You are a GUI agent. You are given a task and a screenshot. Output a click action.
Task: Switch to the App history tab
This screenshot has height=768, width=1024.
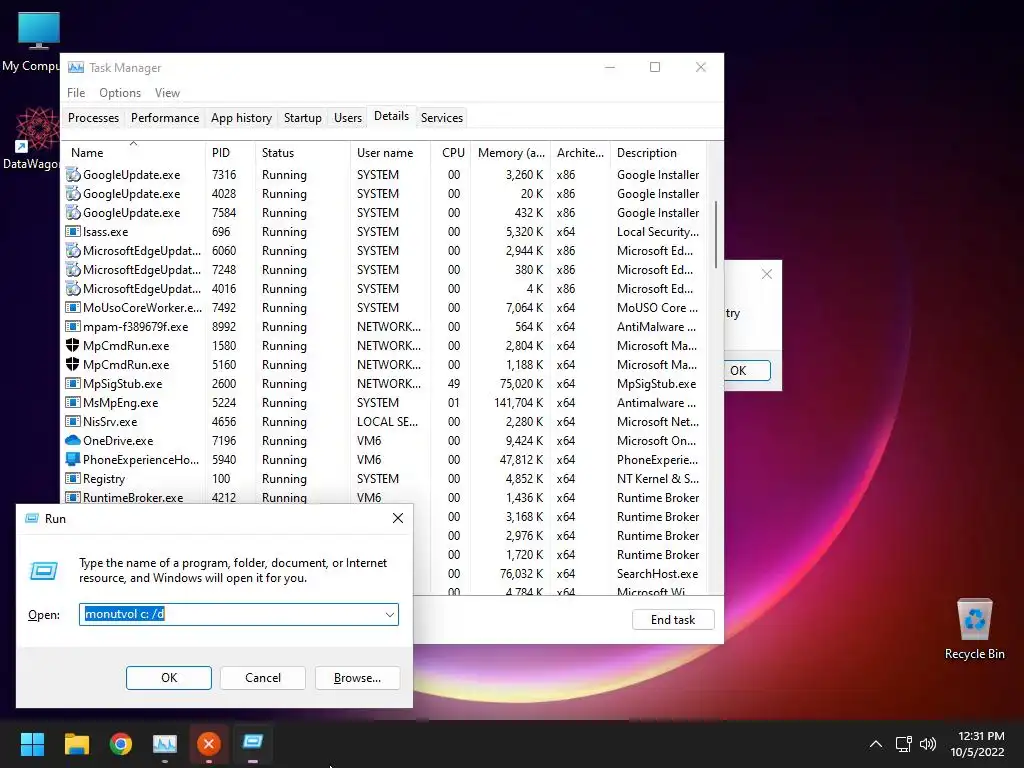pos(241,118)
